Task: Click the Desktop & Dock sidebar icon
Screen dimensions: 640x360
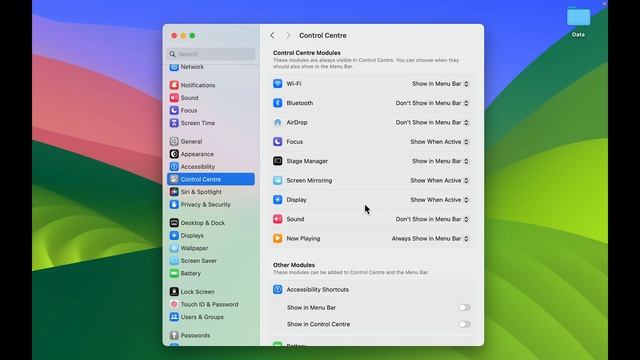Action: point(174,223)
